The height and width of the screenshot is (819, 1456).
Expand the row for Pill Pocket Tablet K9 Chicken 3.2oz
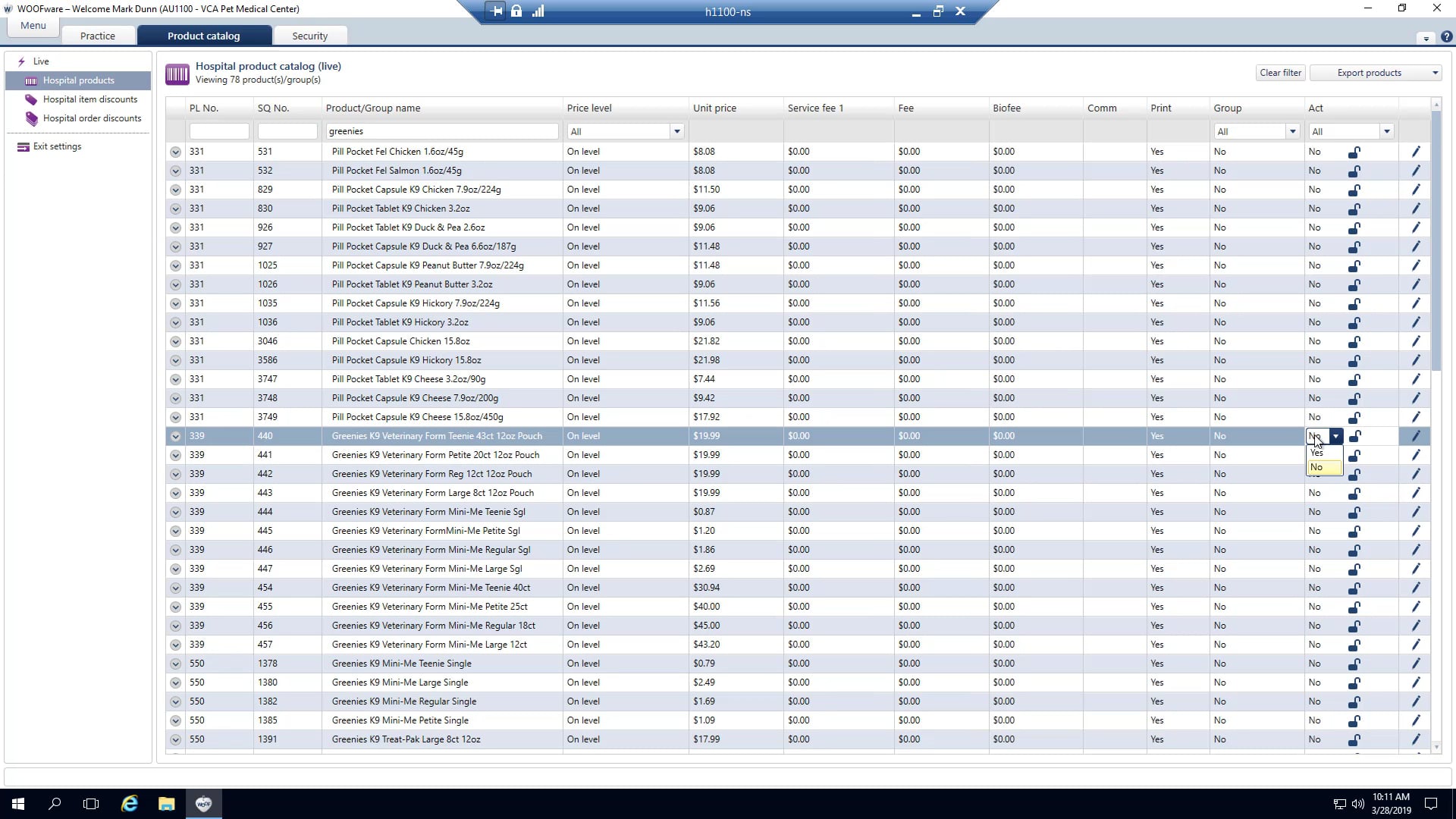pos(175,209)
